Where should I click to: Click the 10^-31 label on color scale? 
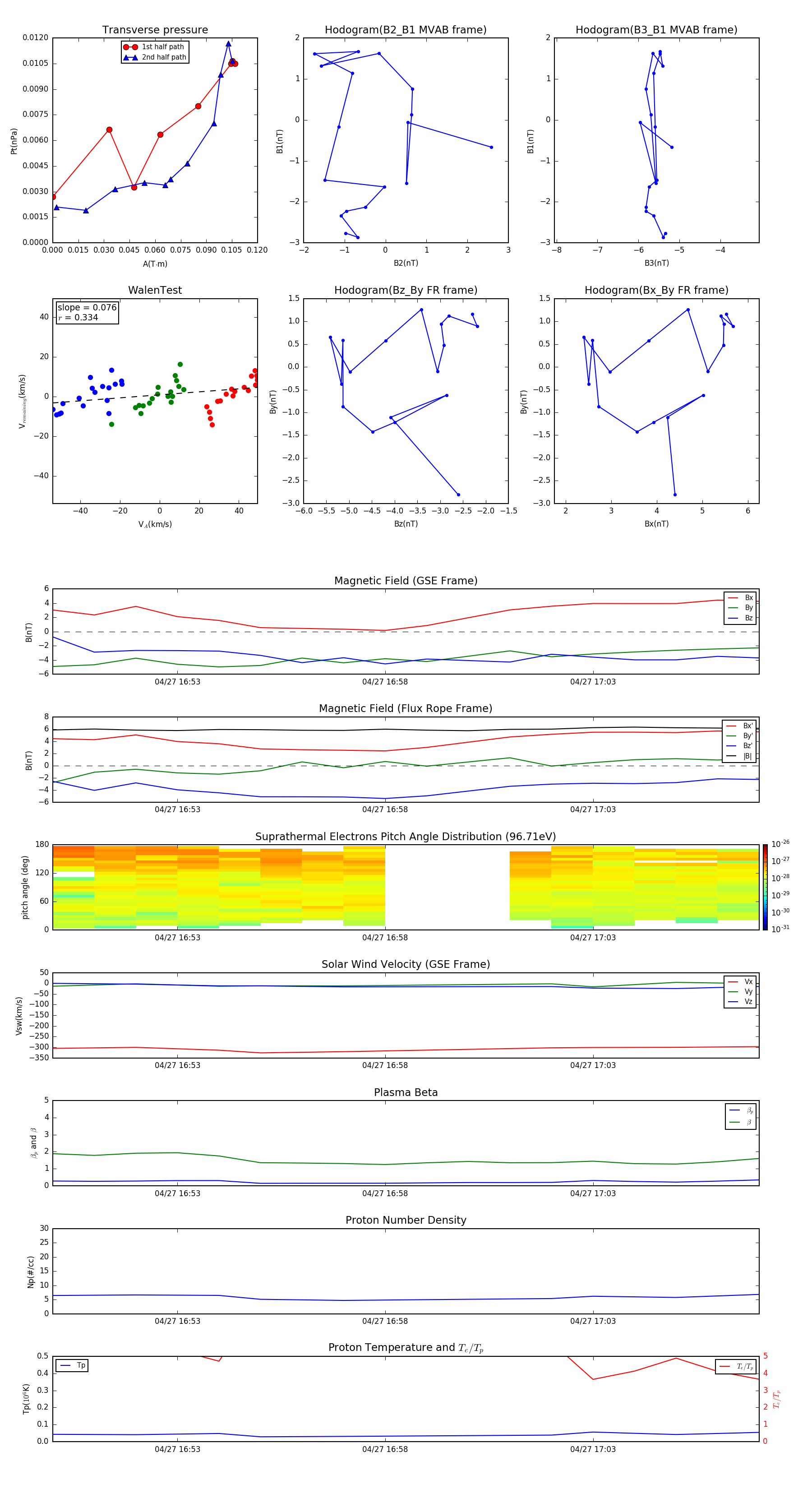pos(780,929)
